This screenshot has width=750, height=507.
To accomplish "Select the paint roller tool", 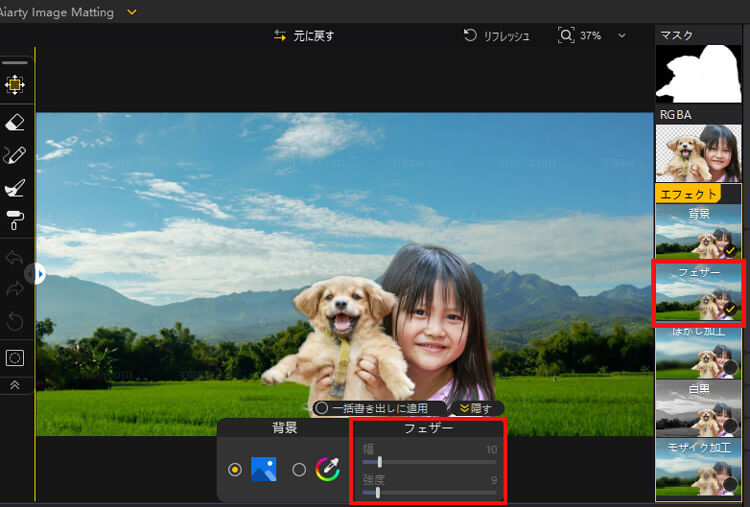I will tap(15, 221).
